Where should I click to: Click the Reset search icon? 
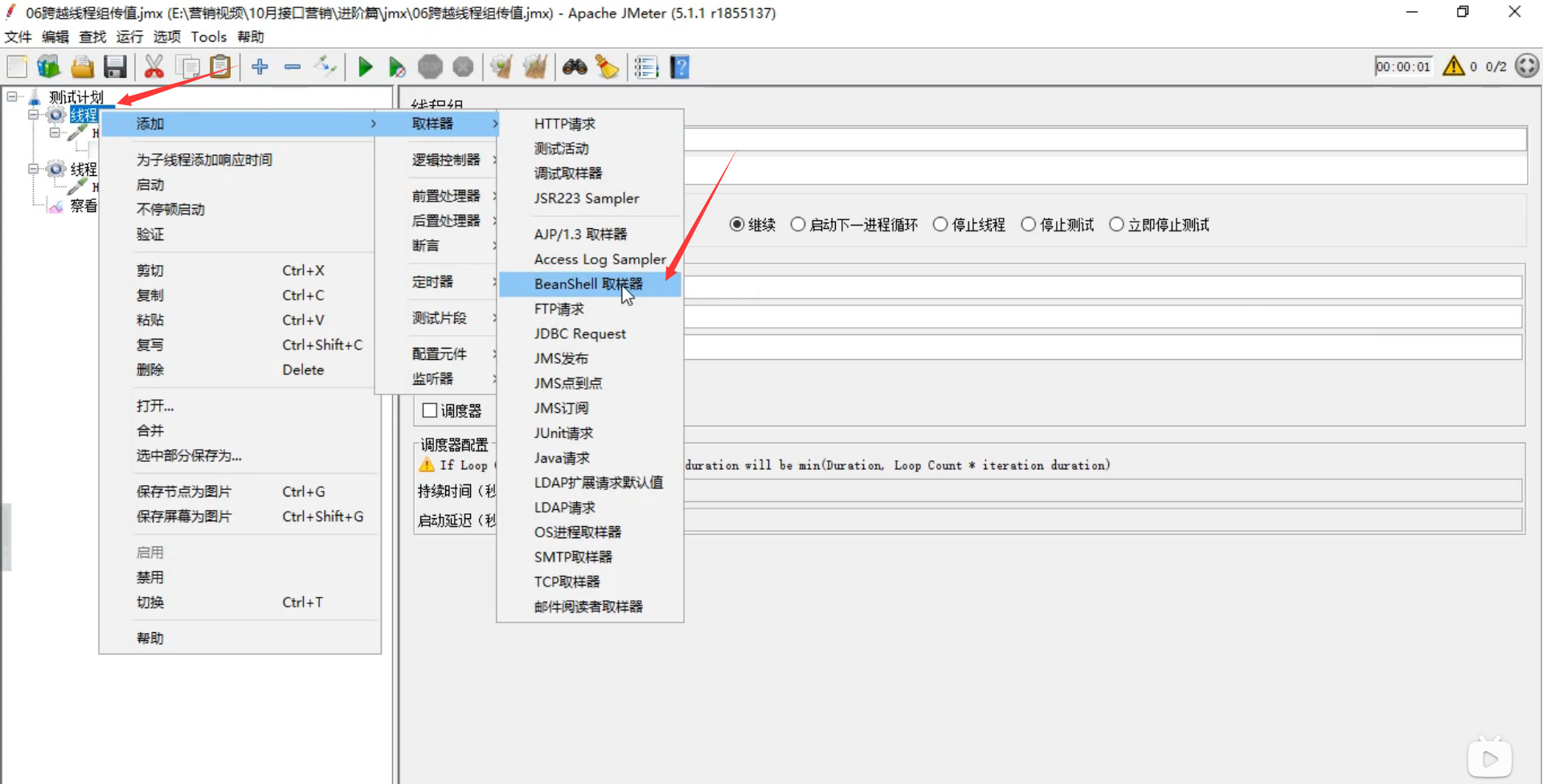[x=607, y=67]
